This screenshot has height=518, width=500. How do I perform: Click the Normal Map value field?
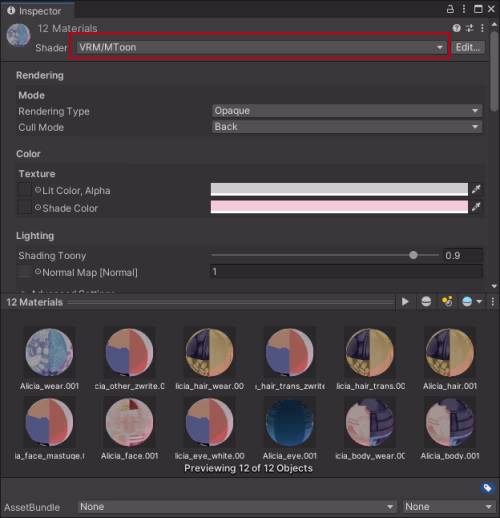[x=346, y=271]
